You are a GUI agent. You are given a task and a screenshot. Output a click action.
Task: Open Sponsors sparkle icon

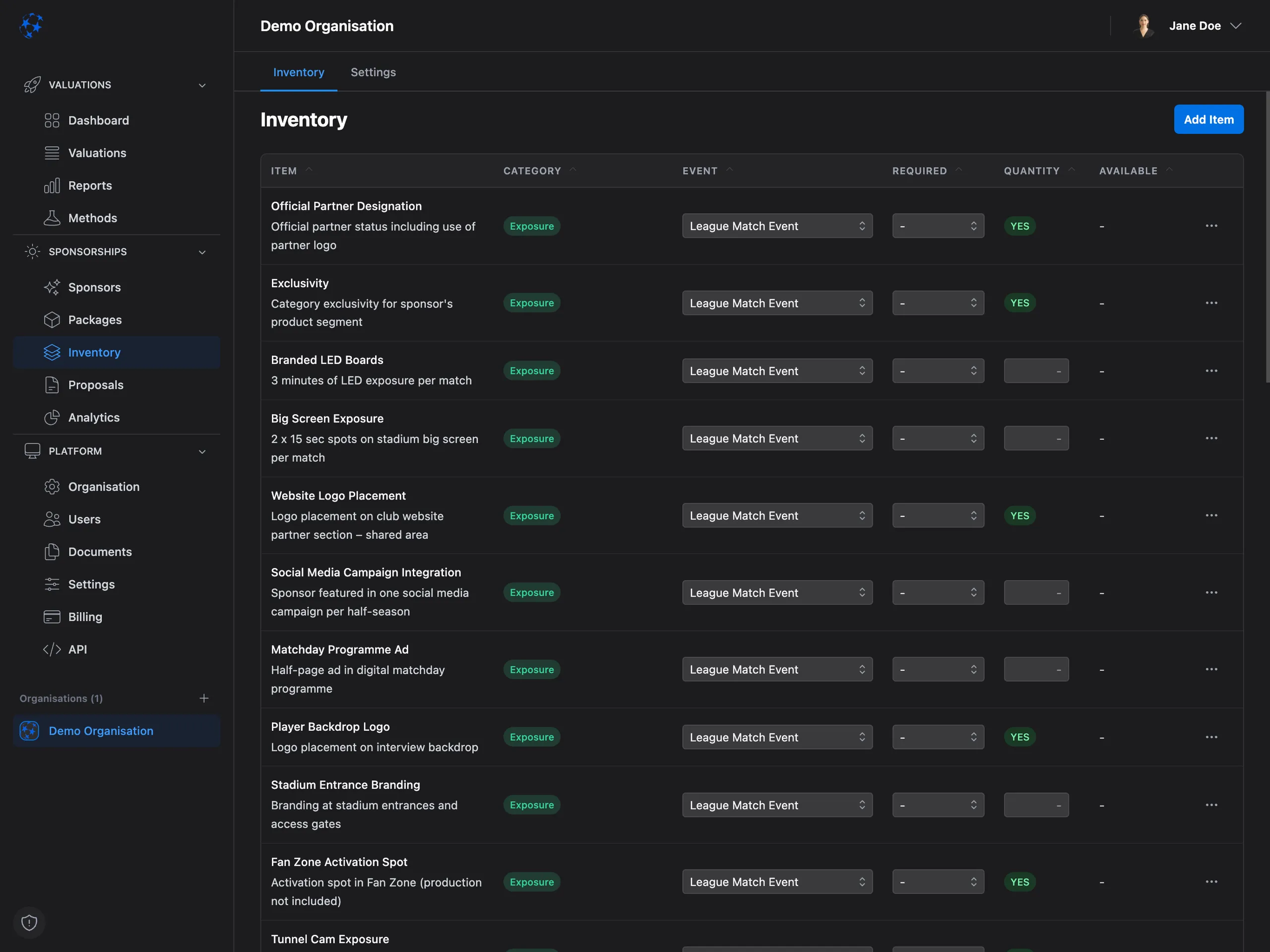[52, 287]
